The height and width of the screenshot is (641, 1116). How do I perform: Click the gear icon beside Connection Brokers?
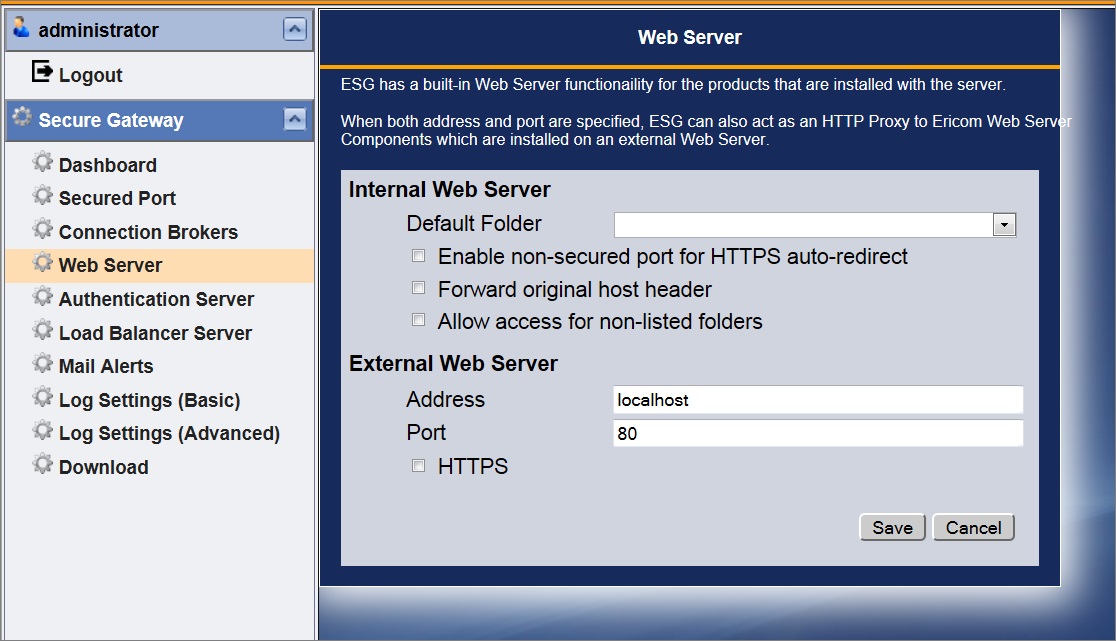42,229
